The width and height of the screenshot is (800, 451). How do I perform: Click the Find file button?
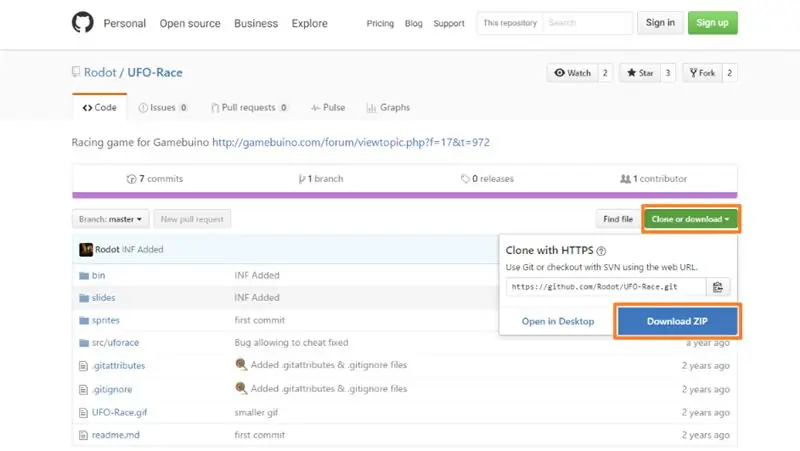(x=617, y=219)
